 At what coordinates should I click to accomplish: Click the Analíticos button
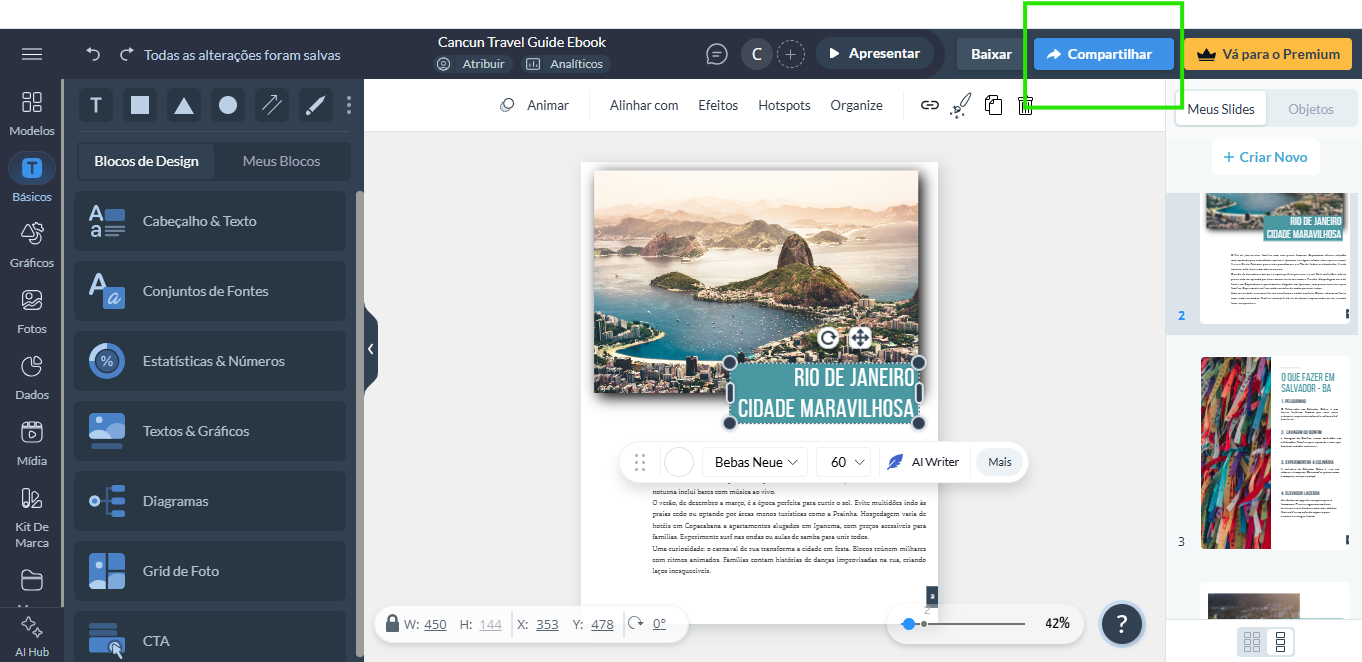coord(565,64)
